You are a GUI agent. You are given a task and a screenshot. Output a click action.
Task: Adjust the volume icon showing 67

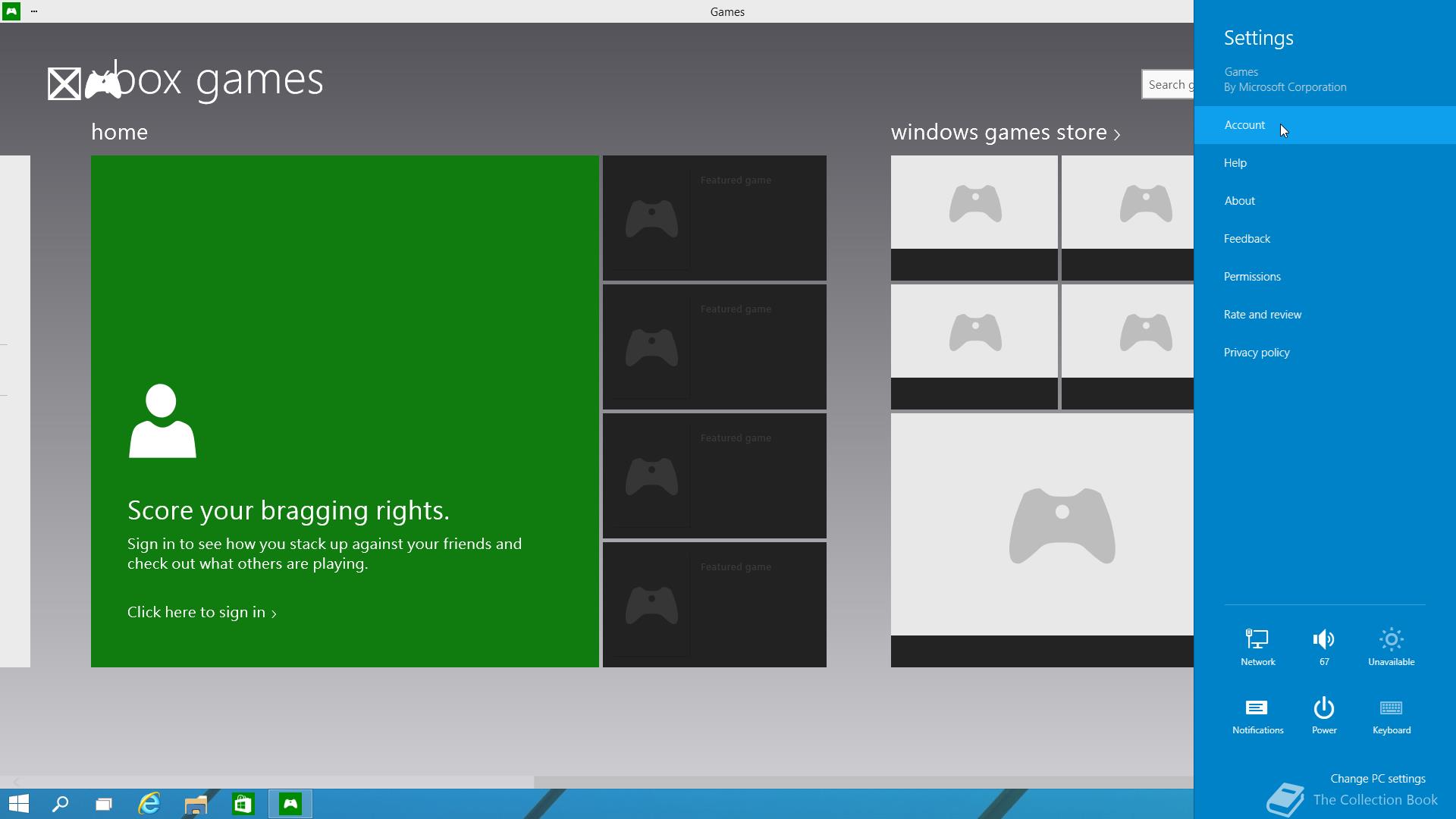tap(1324, 647)
